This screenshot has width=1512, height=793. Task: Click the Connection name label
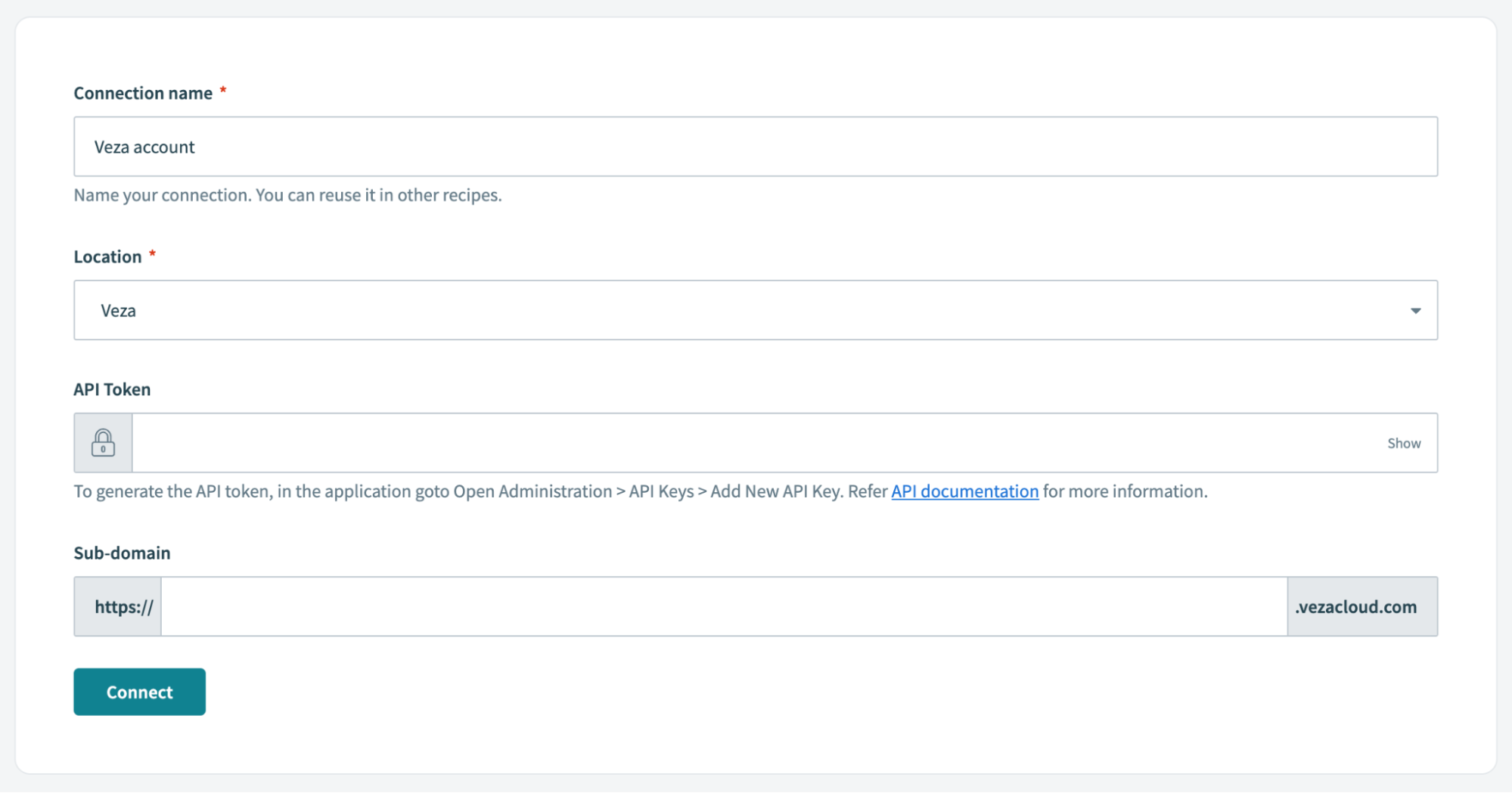click(x=143, y=93)
